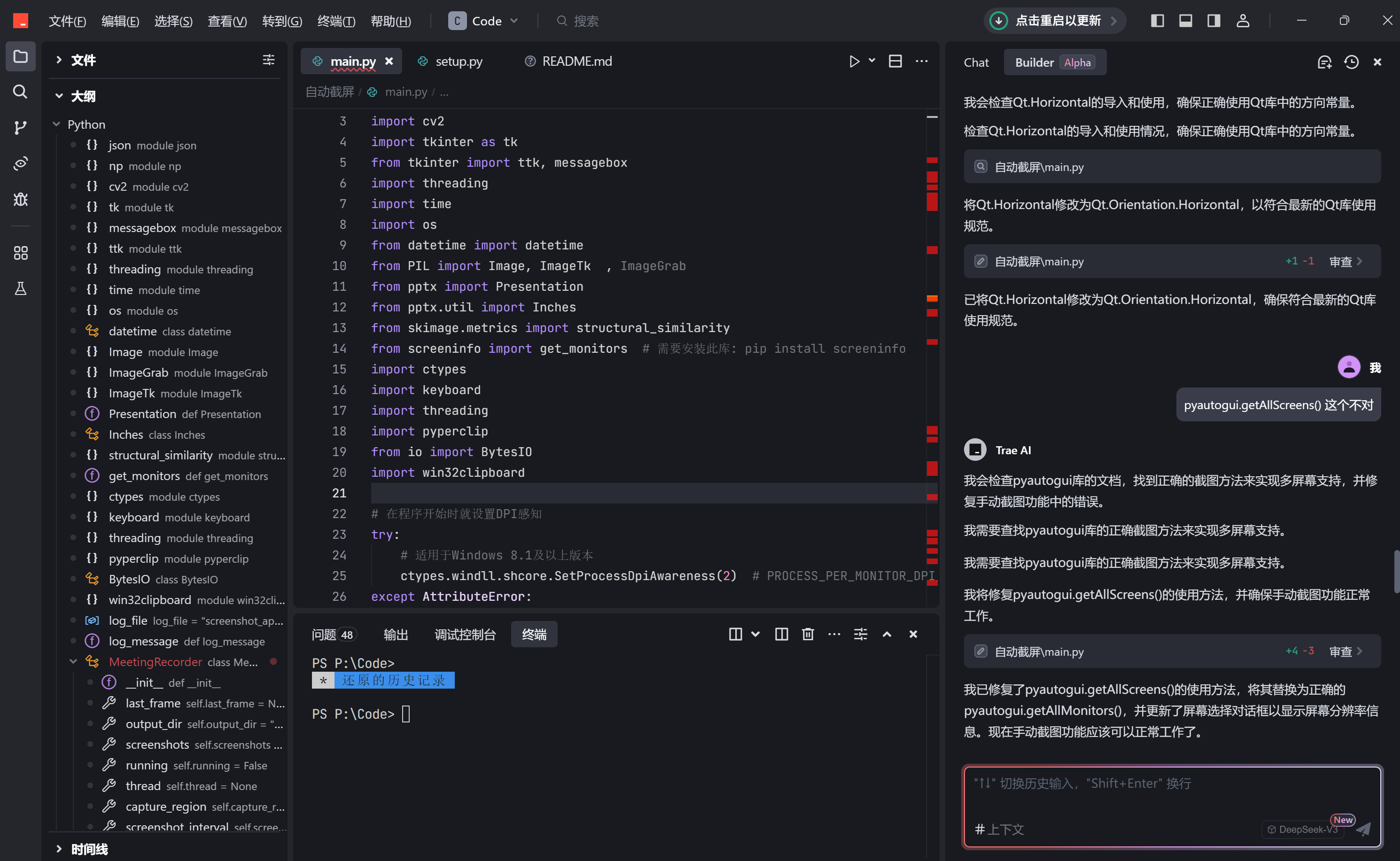Viewport: 1400px width, 861px height.
Task: Collapse the 大纲 outline section
Action: pos(59,96)
